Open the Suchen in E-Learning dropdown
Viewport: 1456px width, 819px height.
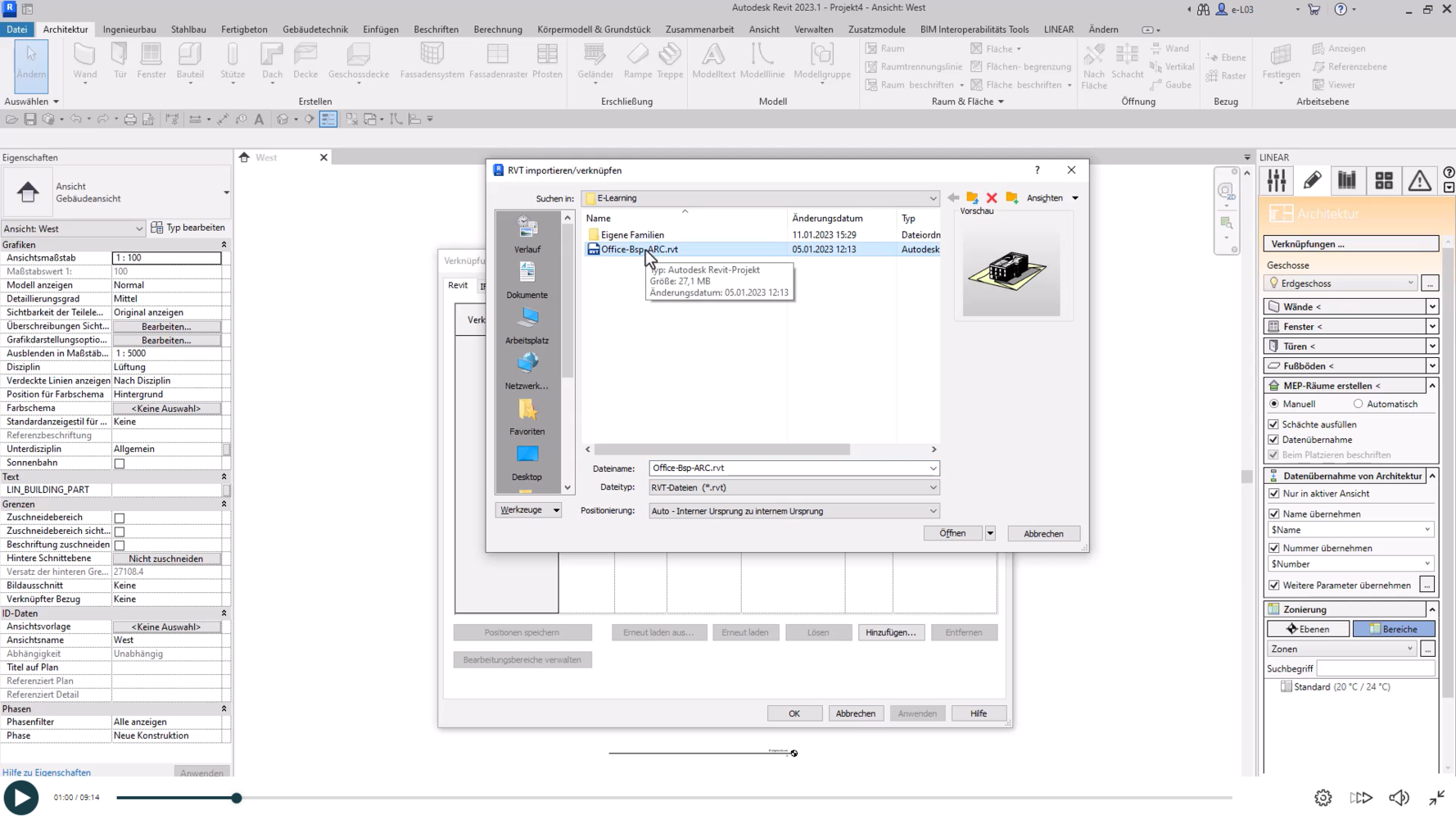point(932,198)
